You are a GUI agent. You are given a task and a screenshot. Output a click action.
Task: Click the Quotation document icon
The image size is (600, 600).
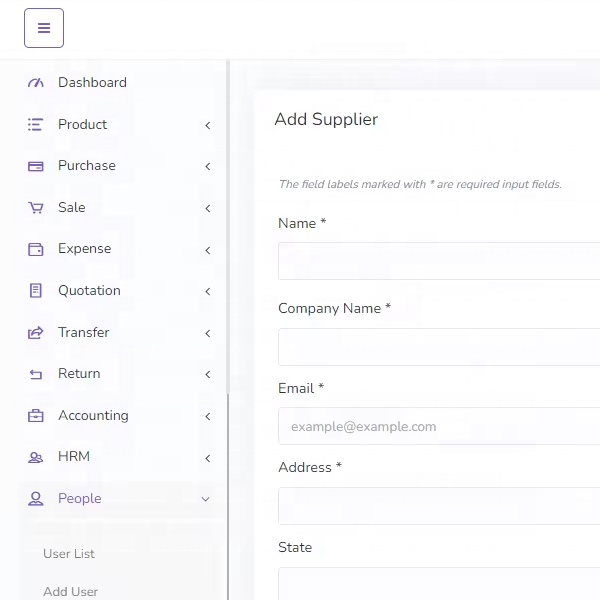[x=36, y=291]
